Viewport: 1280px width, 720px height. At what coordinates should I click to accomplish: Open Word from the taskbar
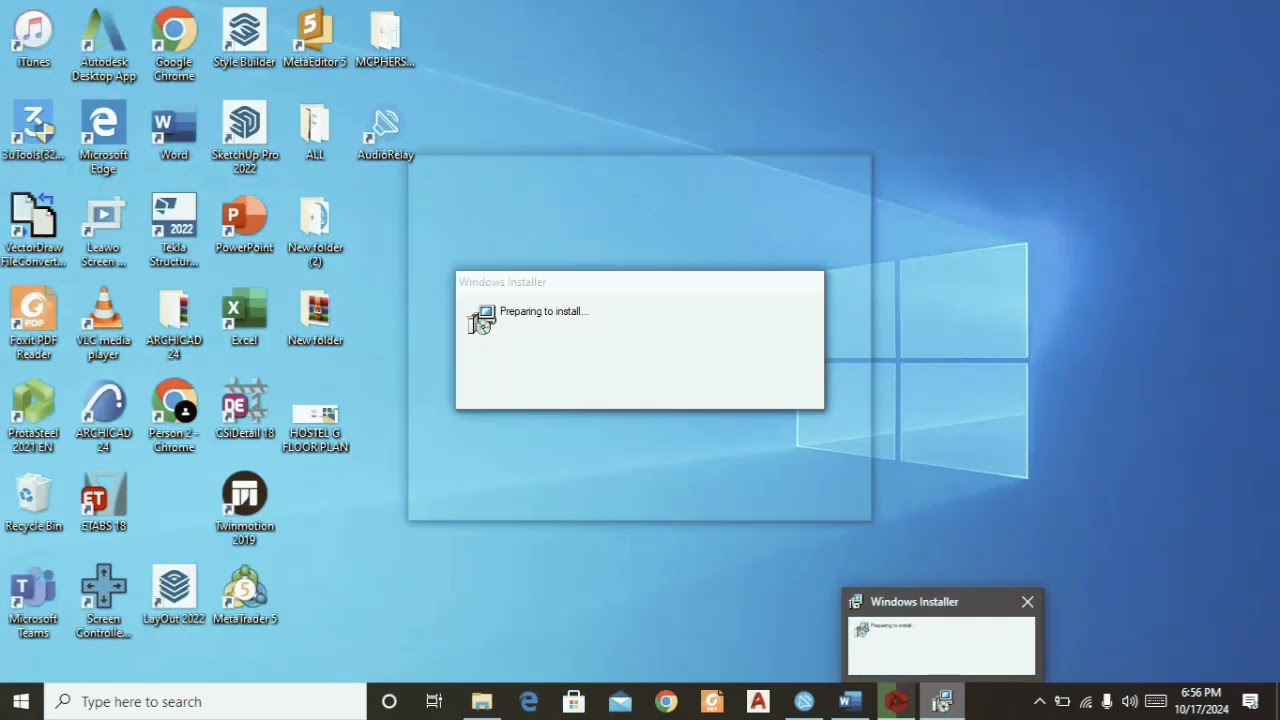click(x=850, y=701)
